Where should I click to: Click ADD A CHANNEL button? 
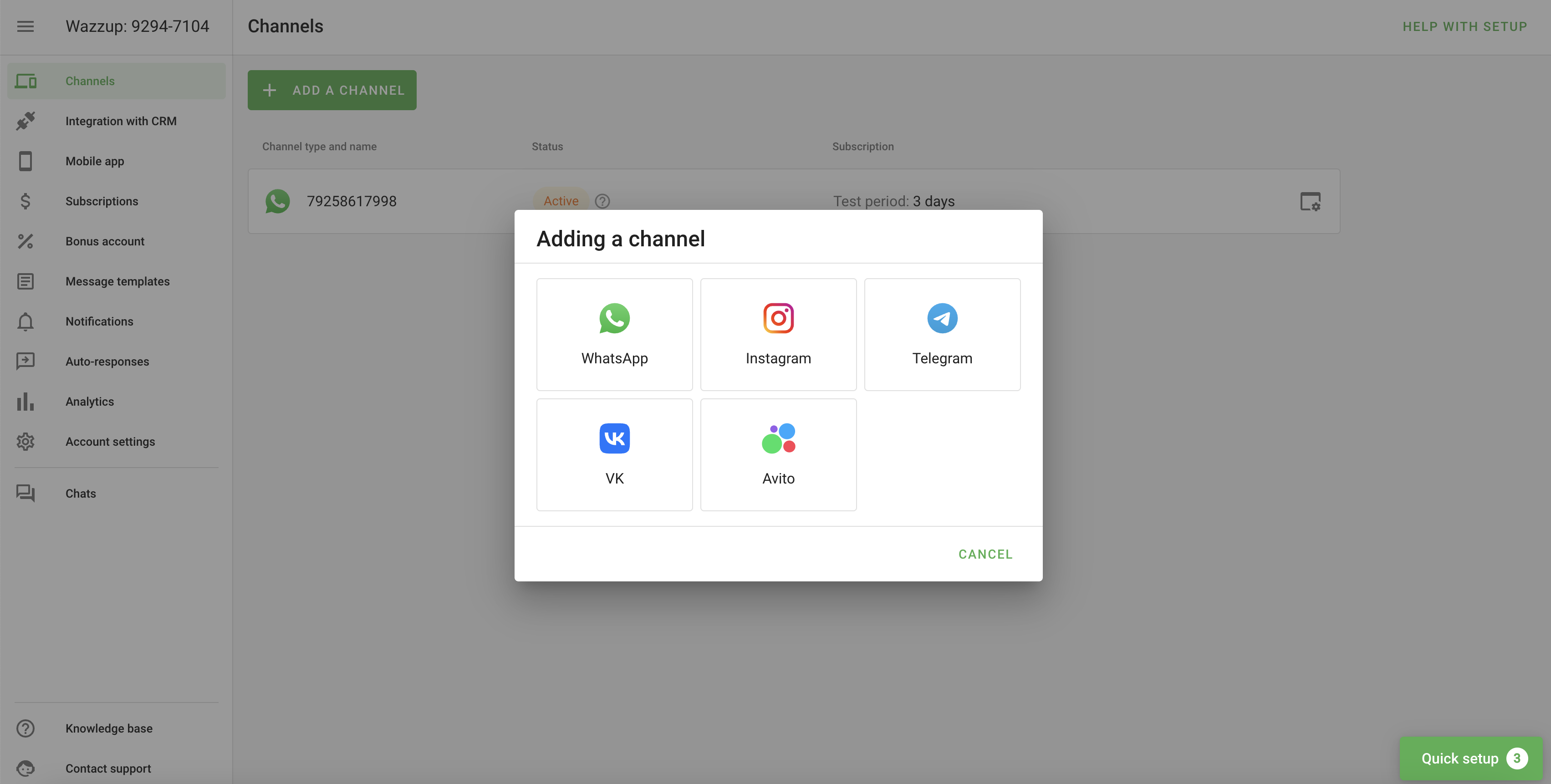point(332,90)
